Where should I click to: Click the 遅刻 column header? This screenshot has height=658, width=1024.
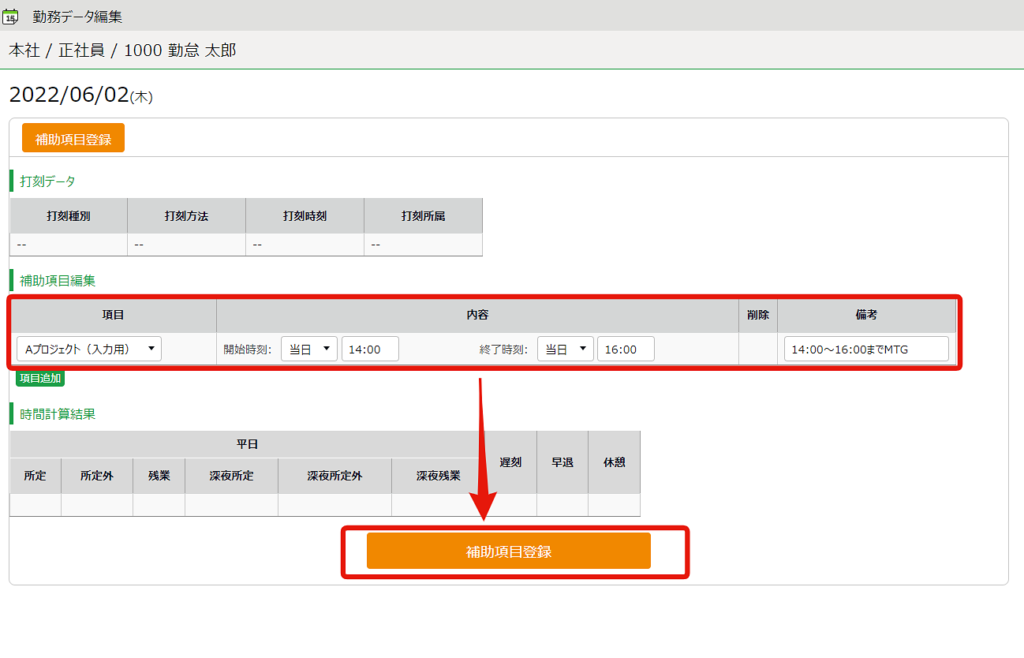510,462
